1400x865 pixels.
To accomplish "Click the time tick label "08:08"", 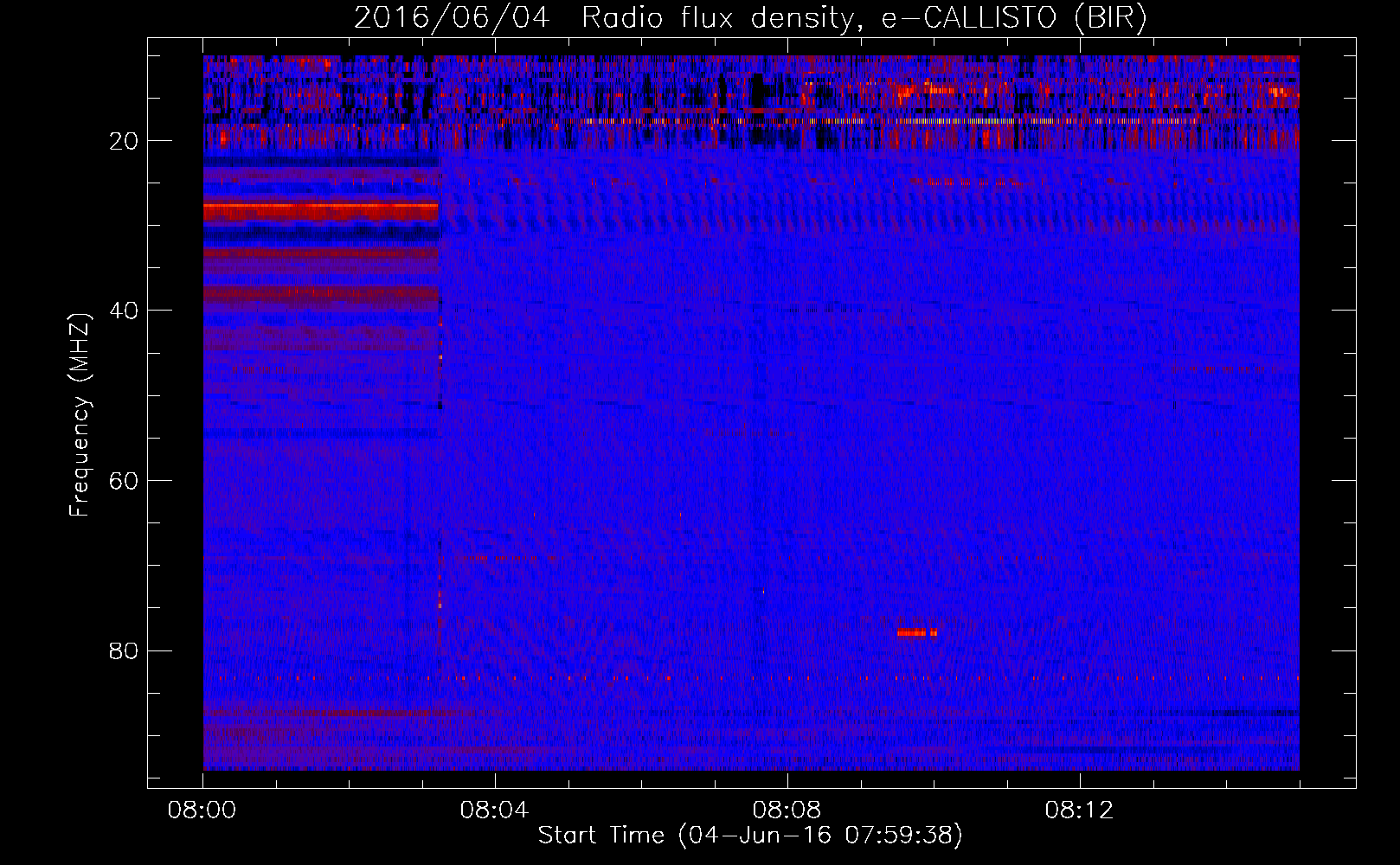I will 787,811.
